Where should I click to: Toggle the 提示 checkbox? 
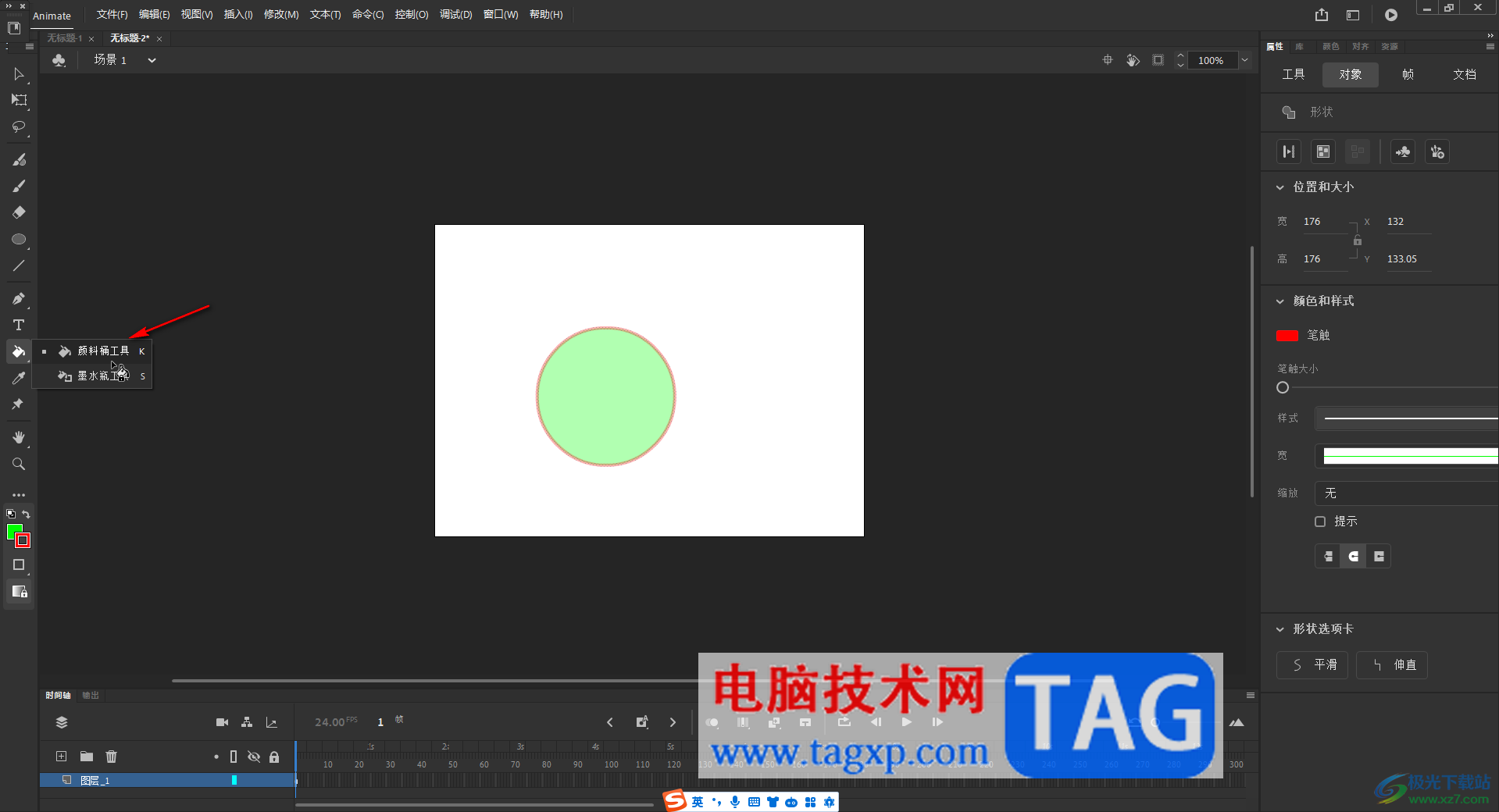[1320, 522]
